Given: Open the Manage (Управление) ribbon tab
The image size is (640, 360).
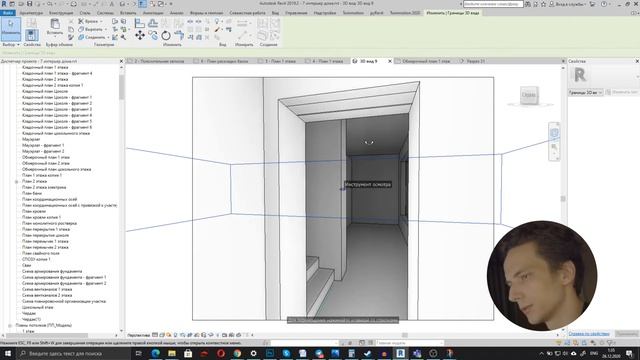Looking at the screenshot, I should [296, 13].
